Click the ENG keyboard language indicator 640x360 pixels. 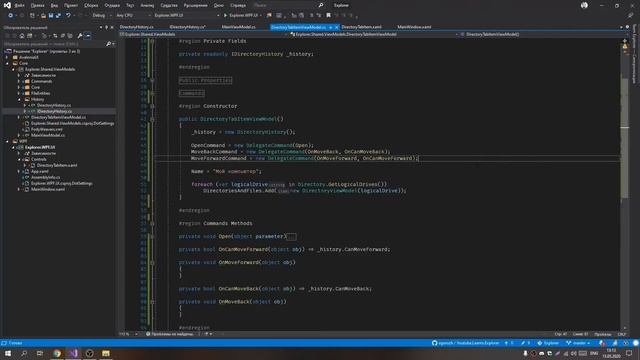(594, 353)
